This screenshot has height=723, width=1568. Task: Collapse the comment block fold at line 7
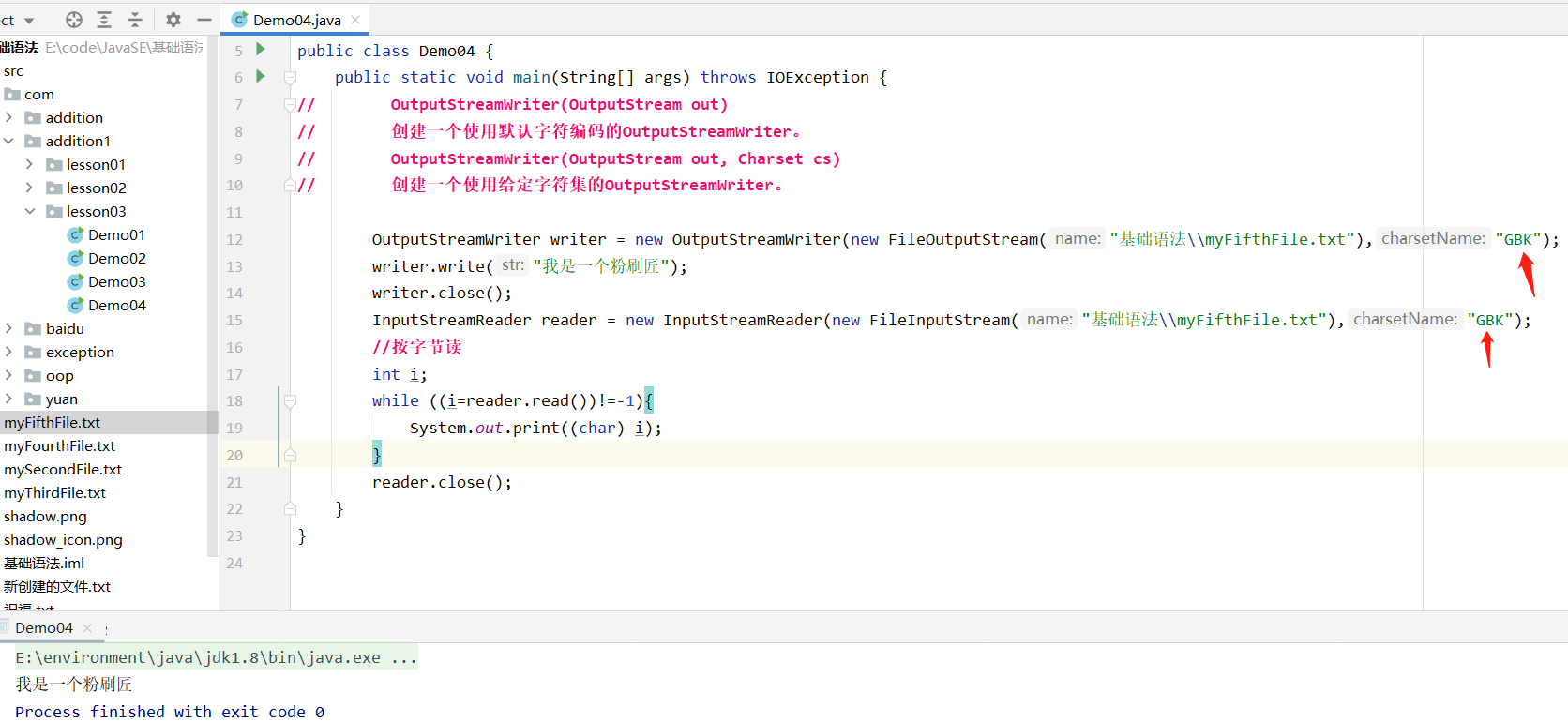pos(290,104)
